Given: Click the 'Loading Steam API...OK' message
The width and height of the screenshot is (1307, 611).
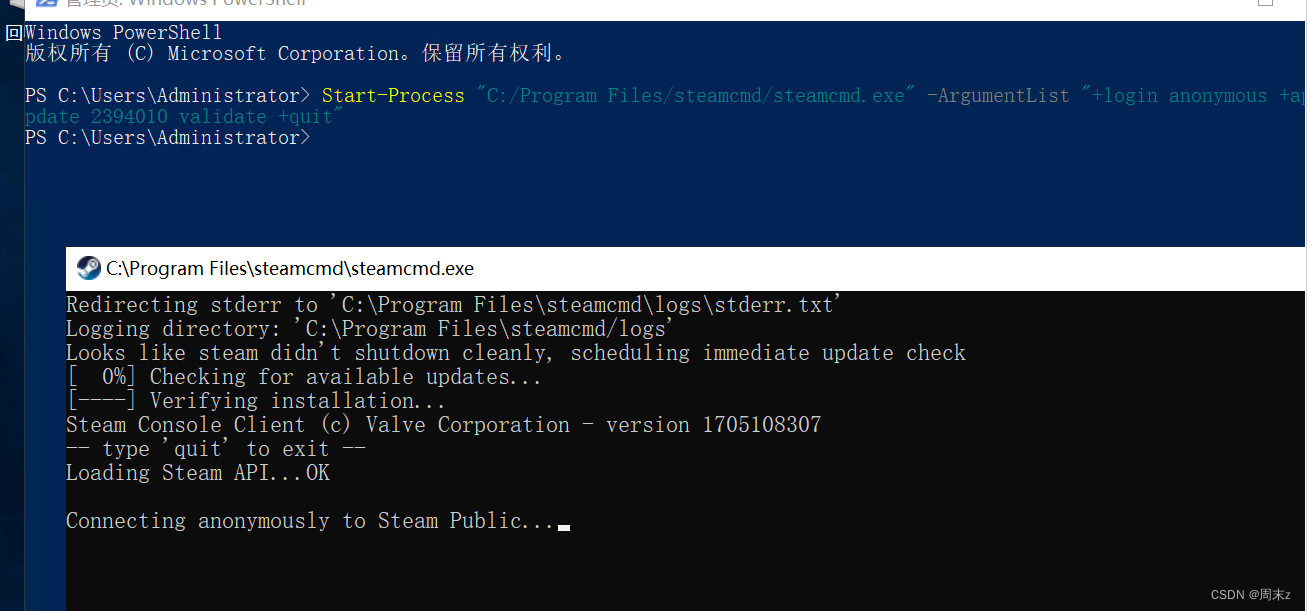Looking at the screenshot, I should point(197,472).
